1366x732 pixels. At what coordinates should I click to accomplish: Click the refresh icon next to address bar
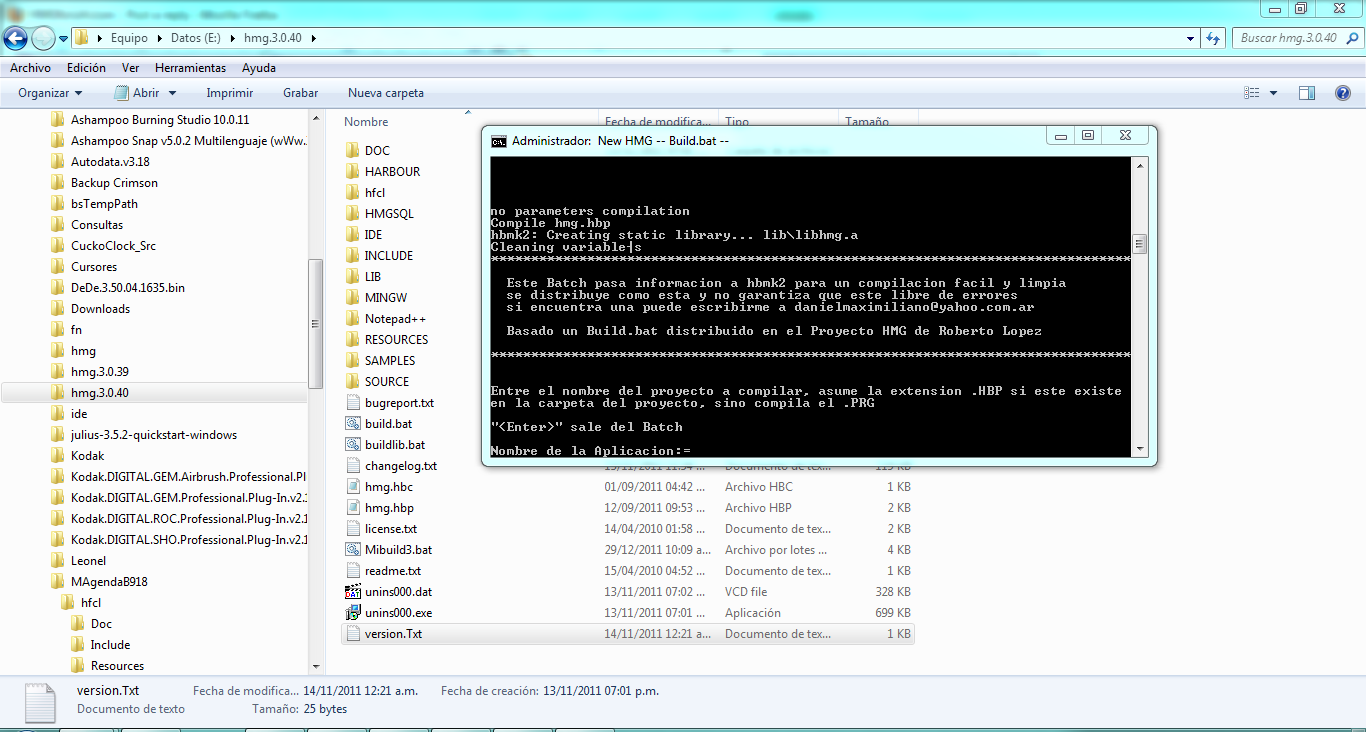(1213, 38)
